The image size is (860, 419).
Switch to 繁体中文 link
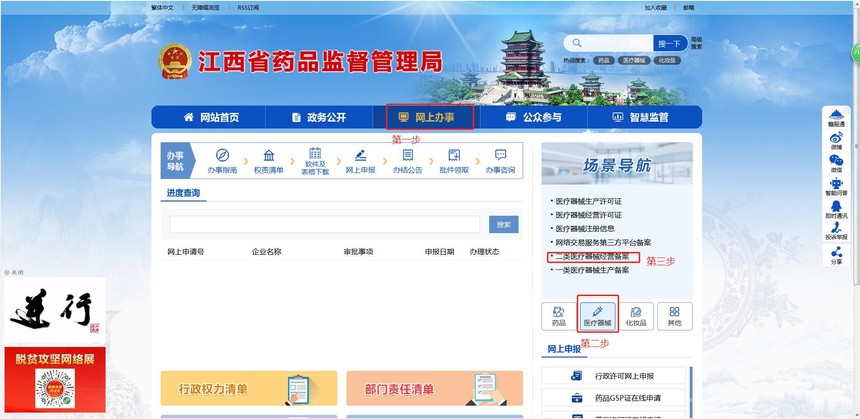coord(162,8)
